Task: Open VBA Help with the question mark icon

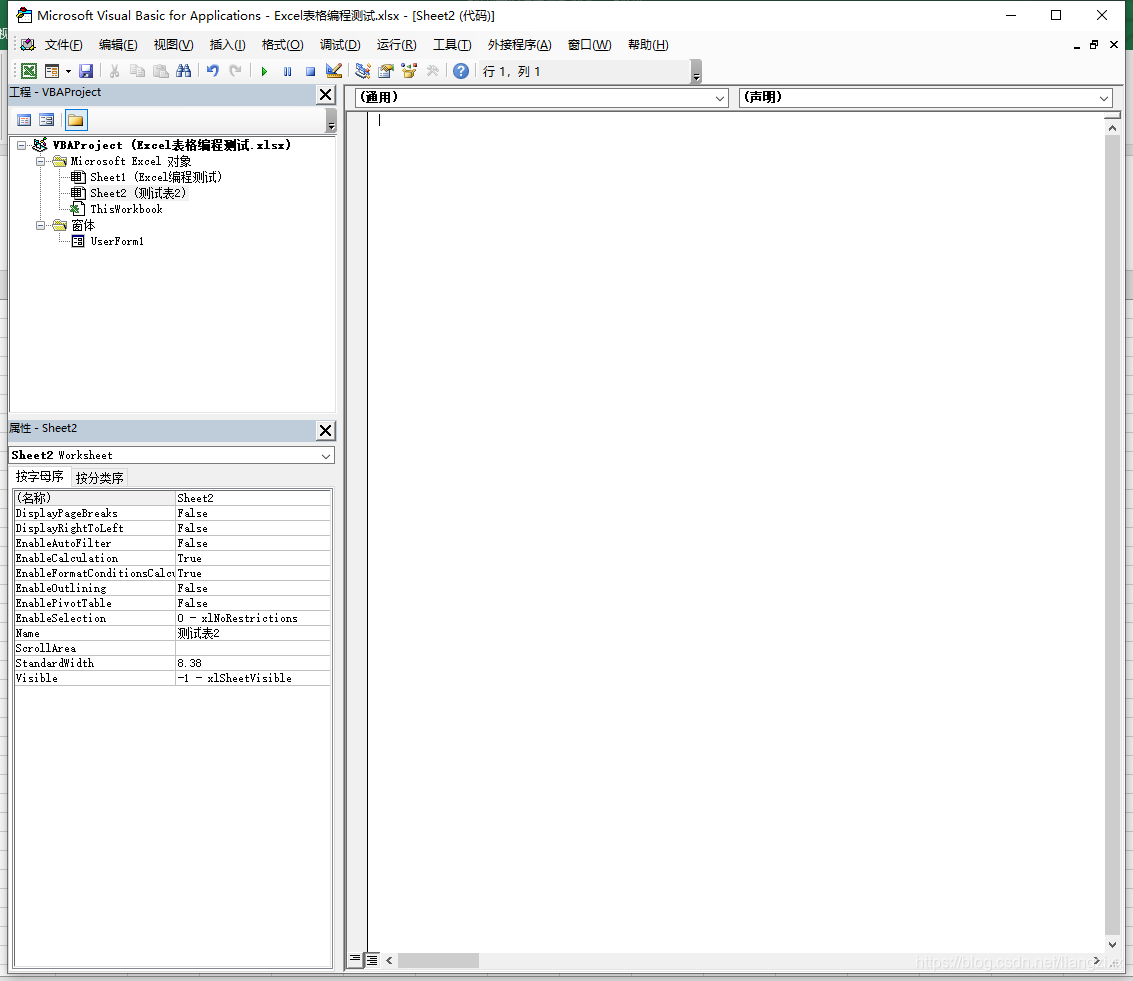Action: pos(461,71)
